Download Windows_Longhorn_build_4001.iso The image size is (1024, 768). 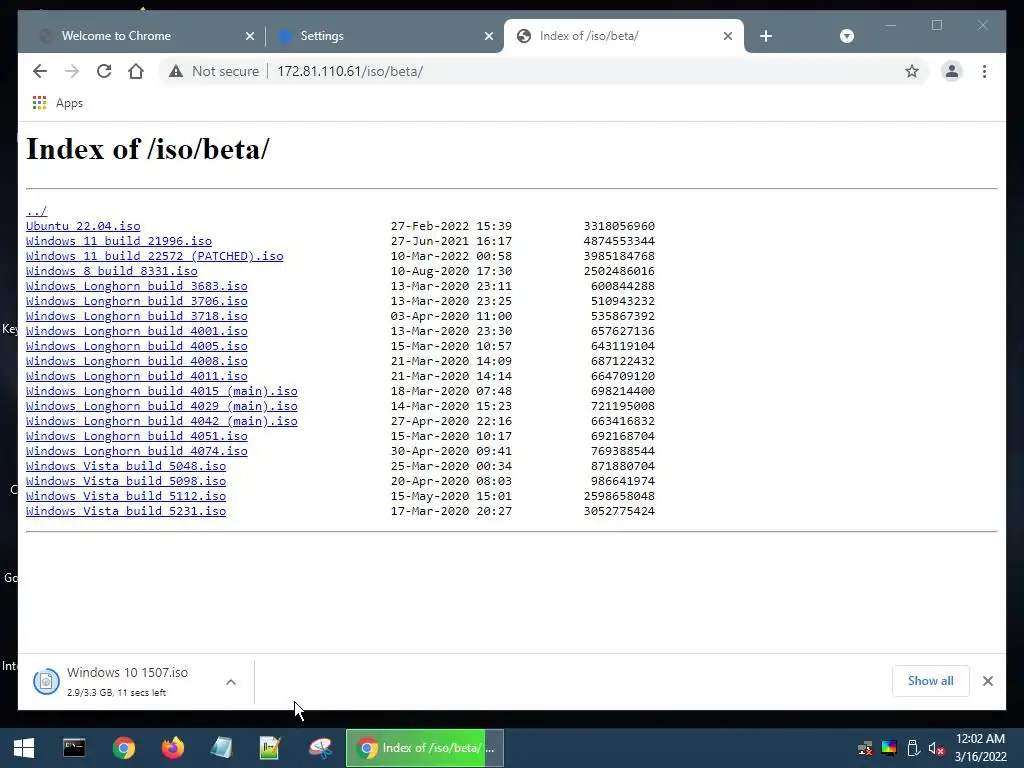136,331
